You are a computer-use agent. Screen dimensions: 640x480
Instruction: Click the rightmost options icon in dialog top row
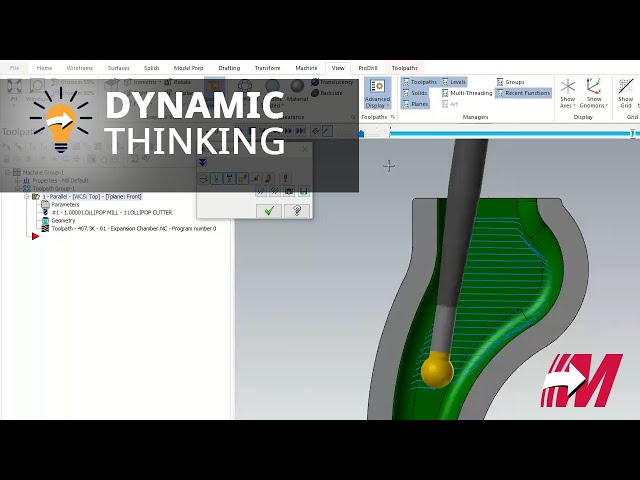point(285,178)
